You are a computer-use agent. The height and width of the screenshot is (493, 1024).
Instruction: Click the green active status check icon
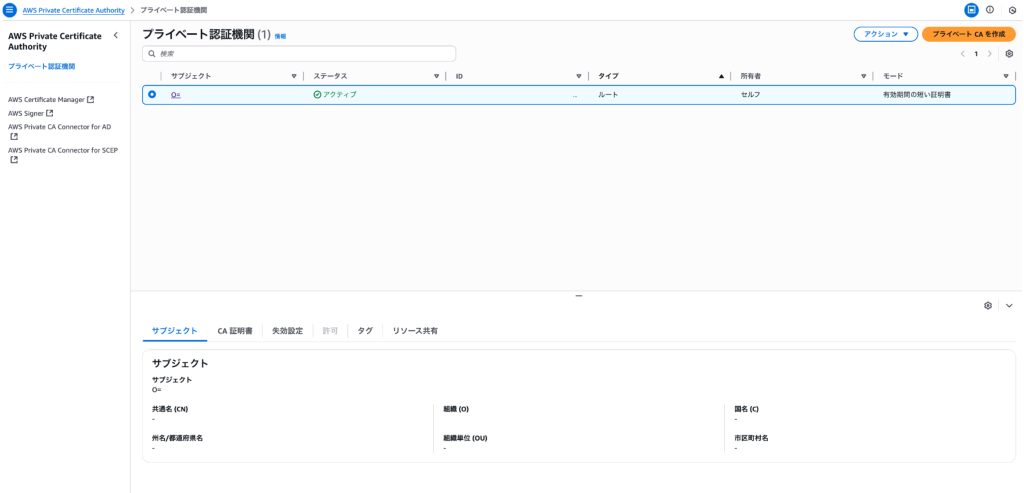pos(317,95)
